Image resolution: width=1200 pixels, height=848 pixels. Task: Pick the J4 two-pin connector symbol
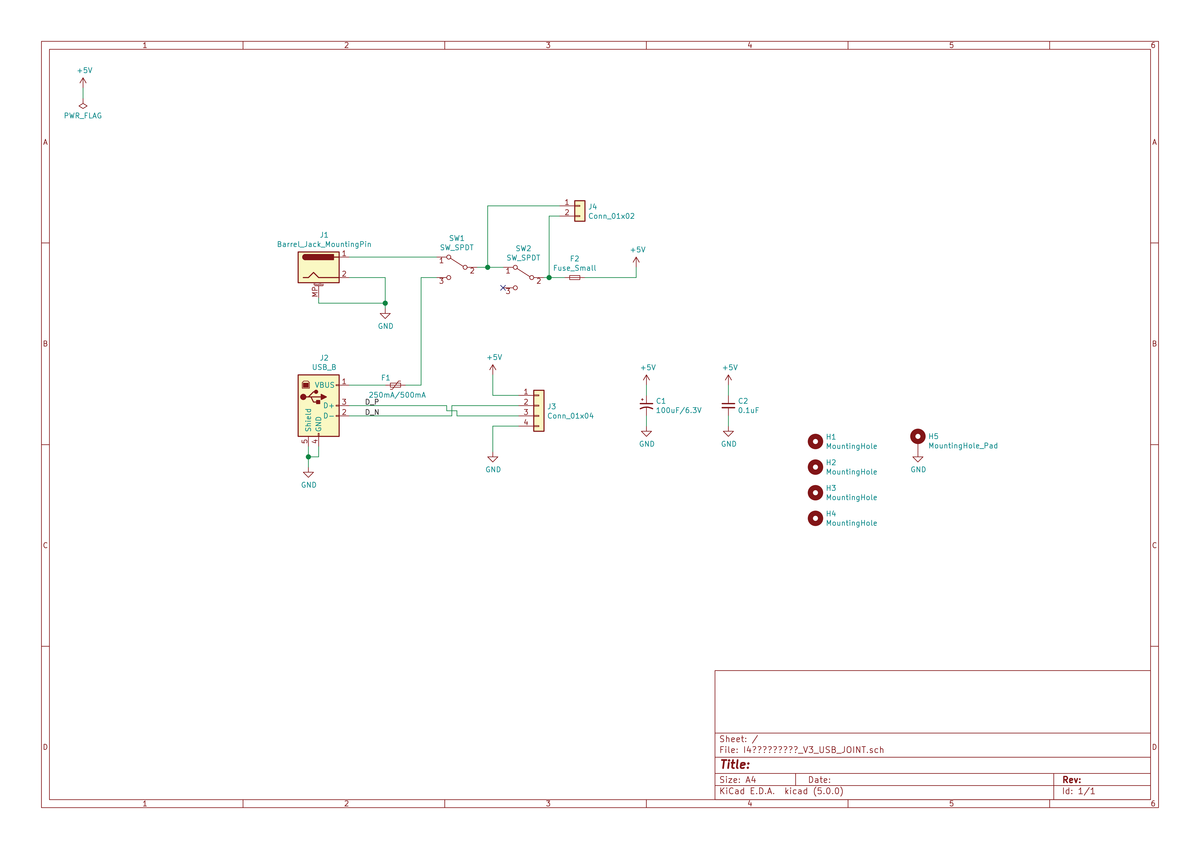click(579, 209)
